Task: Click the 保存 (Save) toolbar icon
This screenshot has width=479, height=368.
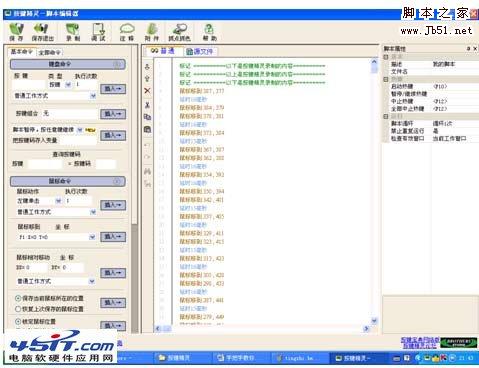Action: (x=16, y=32)
